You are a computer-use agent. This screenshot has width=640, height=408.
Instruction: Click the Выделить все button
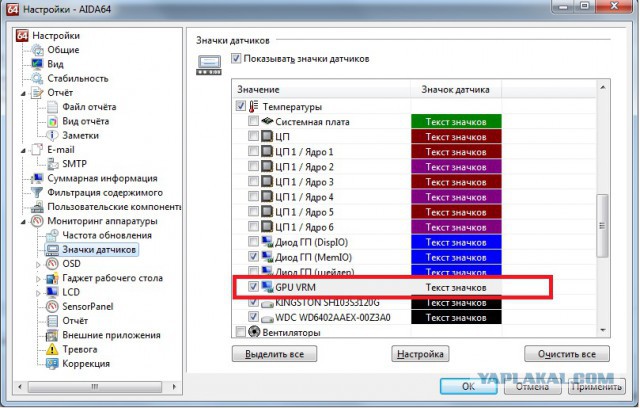click(274, 354)
